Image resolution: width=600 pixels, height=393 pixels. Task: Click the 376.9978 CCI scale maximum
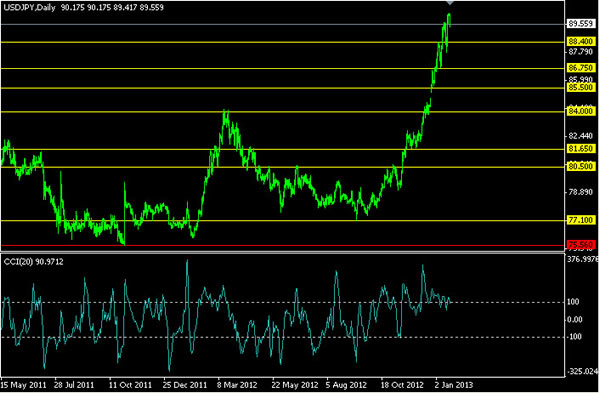(x=583, y=259)
